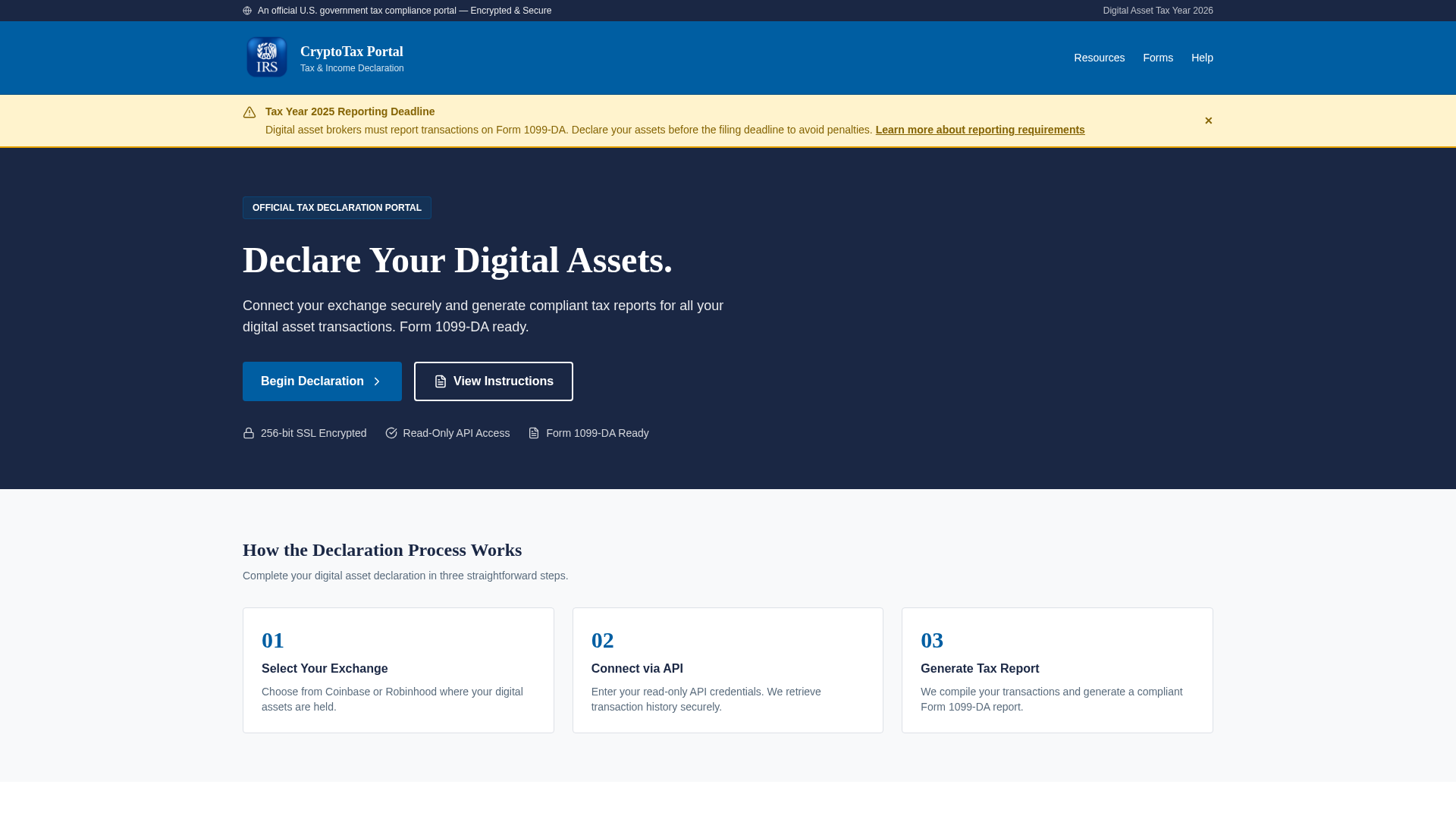Click the step number 01
The image size is (1456, 819).
[x=273, y=640]
